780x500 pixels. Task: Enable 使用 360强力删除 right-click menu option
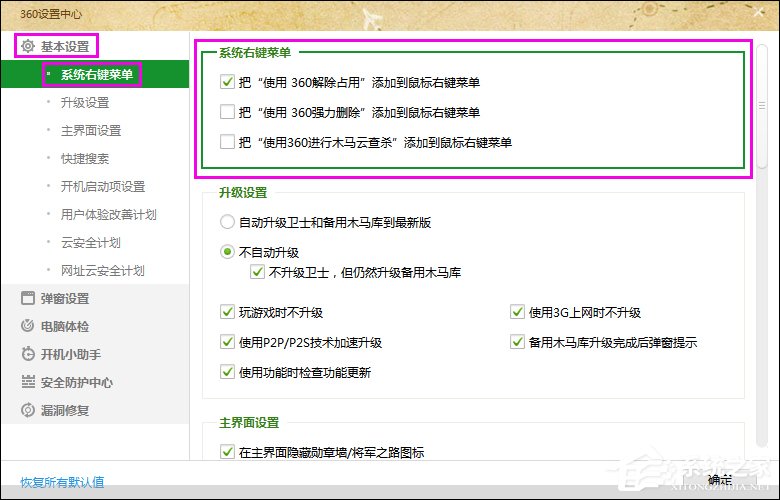228,112
